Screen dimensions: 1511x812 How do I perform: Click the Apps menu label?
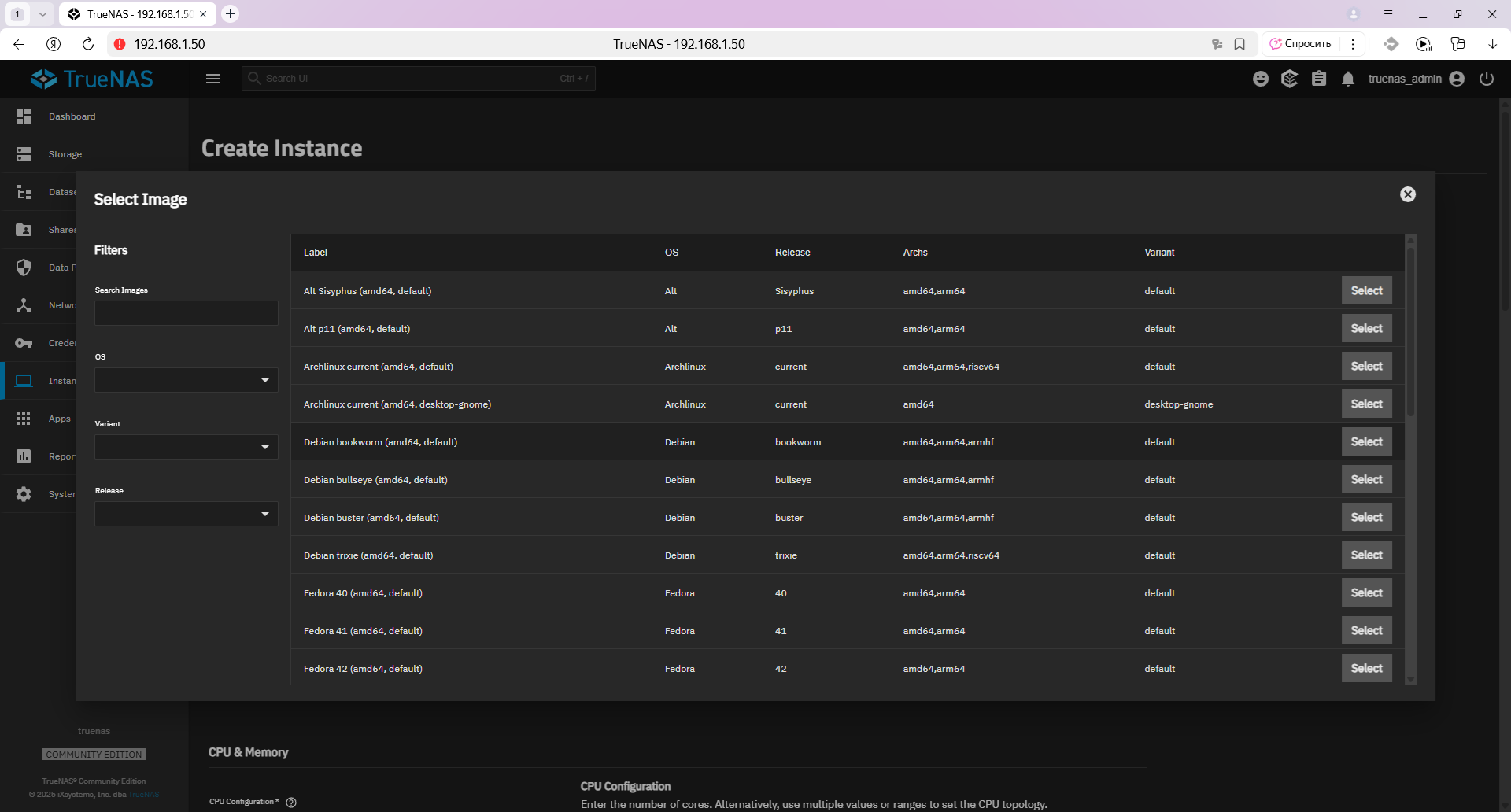[60, 419]
